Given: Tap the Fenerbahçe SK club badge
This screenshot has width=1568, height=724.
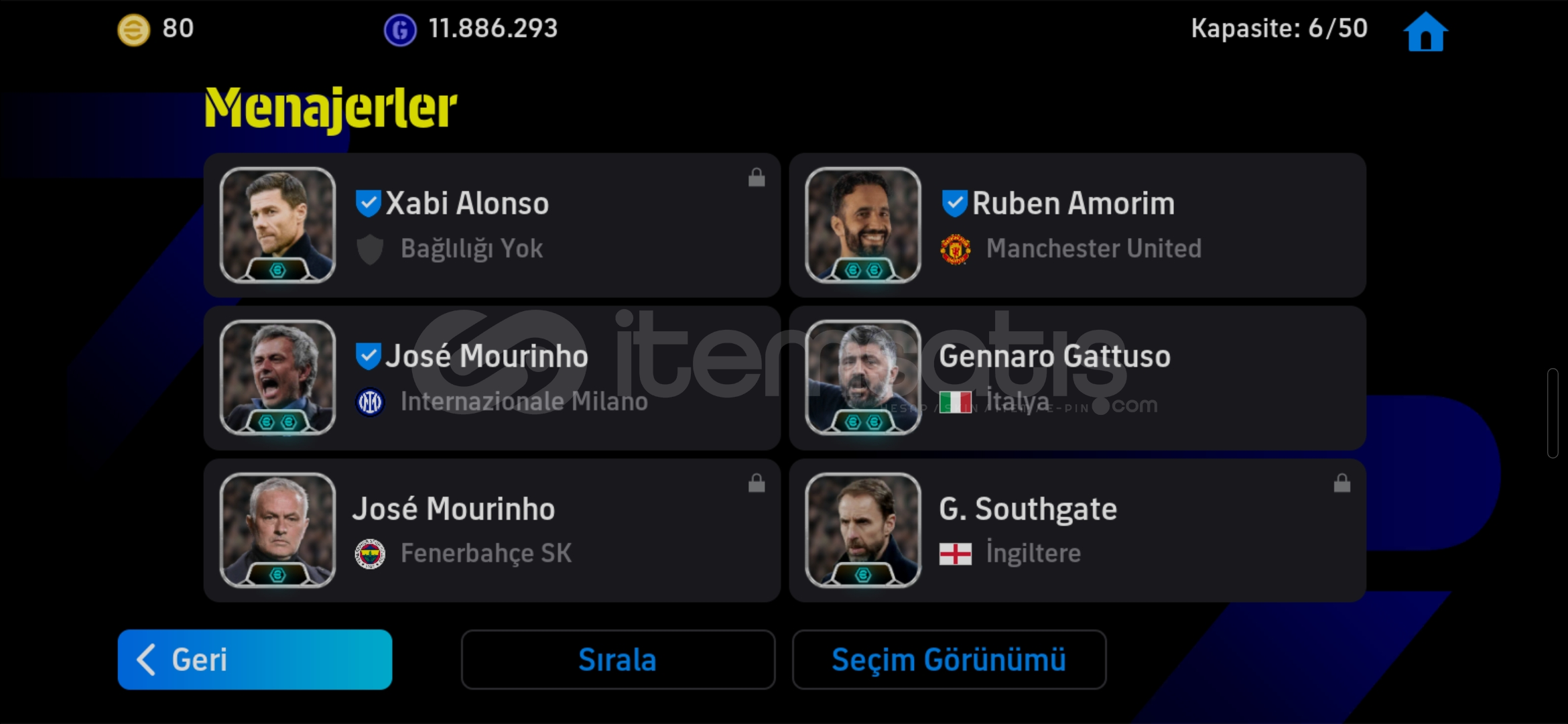Looking at the screenshot, I should pos(370,554).
